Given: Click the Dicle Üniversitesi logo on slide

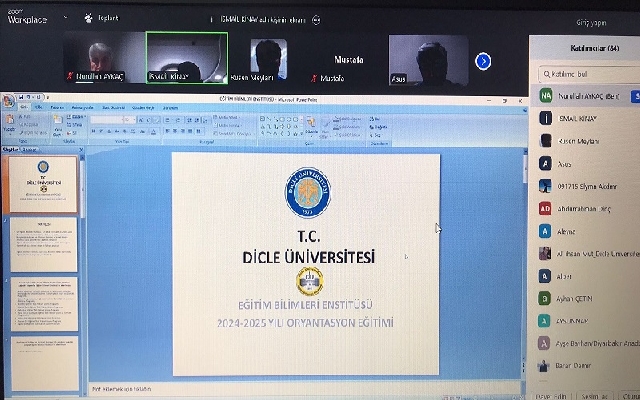Looking at the screenshot, I should click(306, 192).
